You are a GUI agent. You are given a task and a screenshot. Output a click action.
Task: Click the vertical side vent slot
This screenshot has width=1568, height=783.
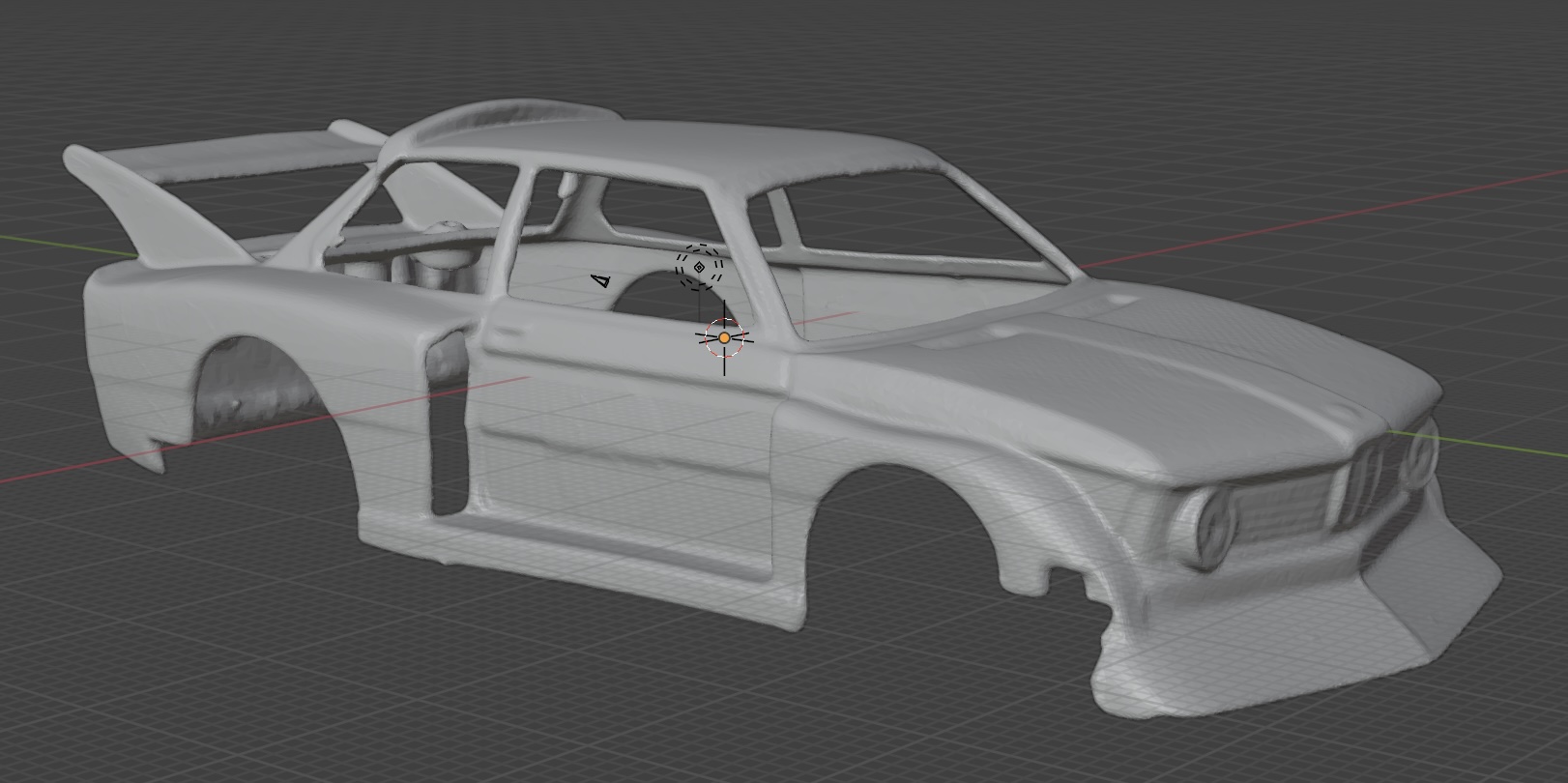point(447,425)
